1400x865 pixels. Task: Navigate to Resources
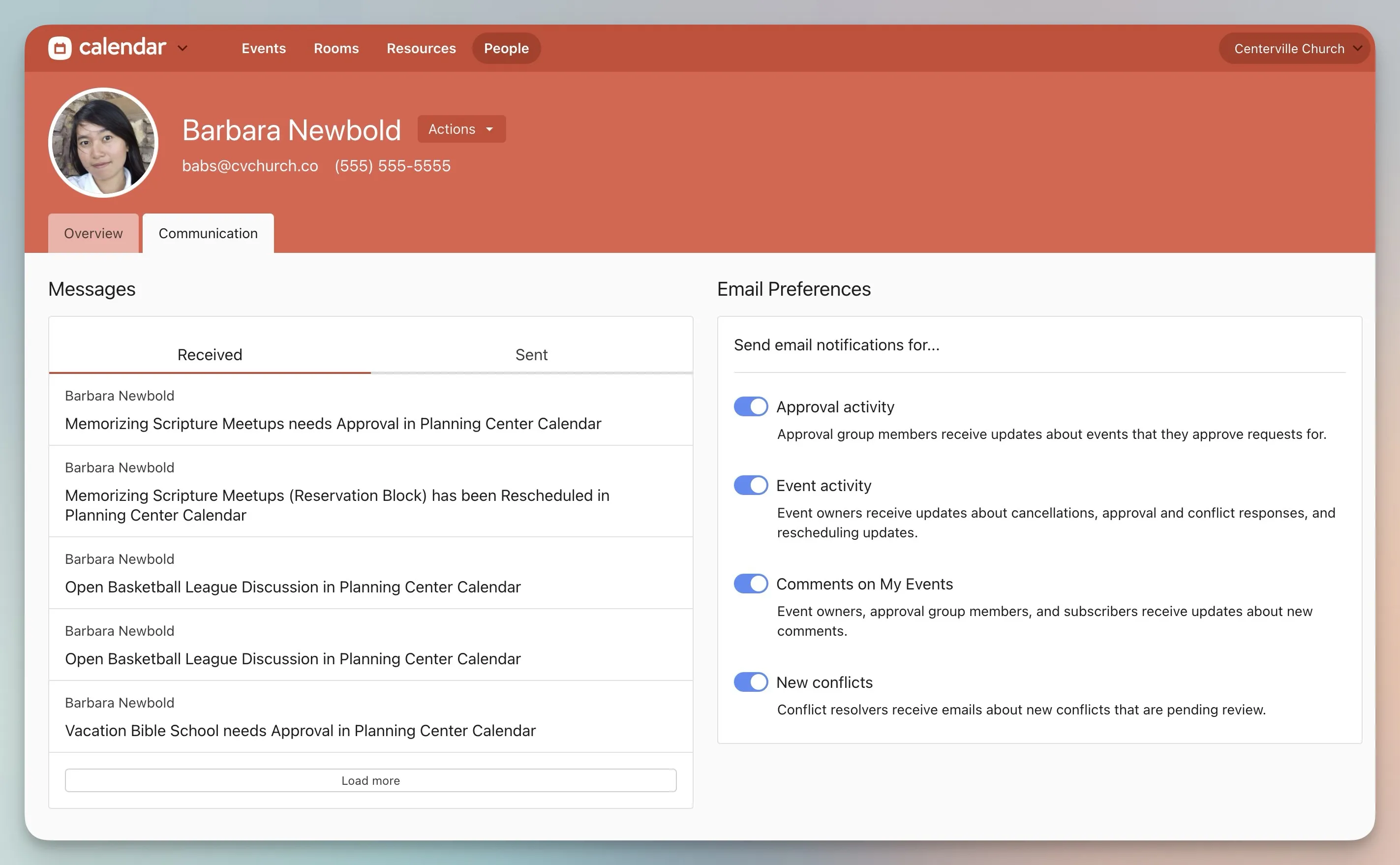click(421, 49)
